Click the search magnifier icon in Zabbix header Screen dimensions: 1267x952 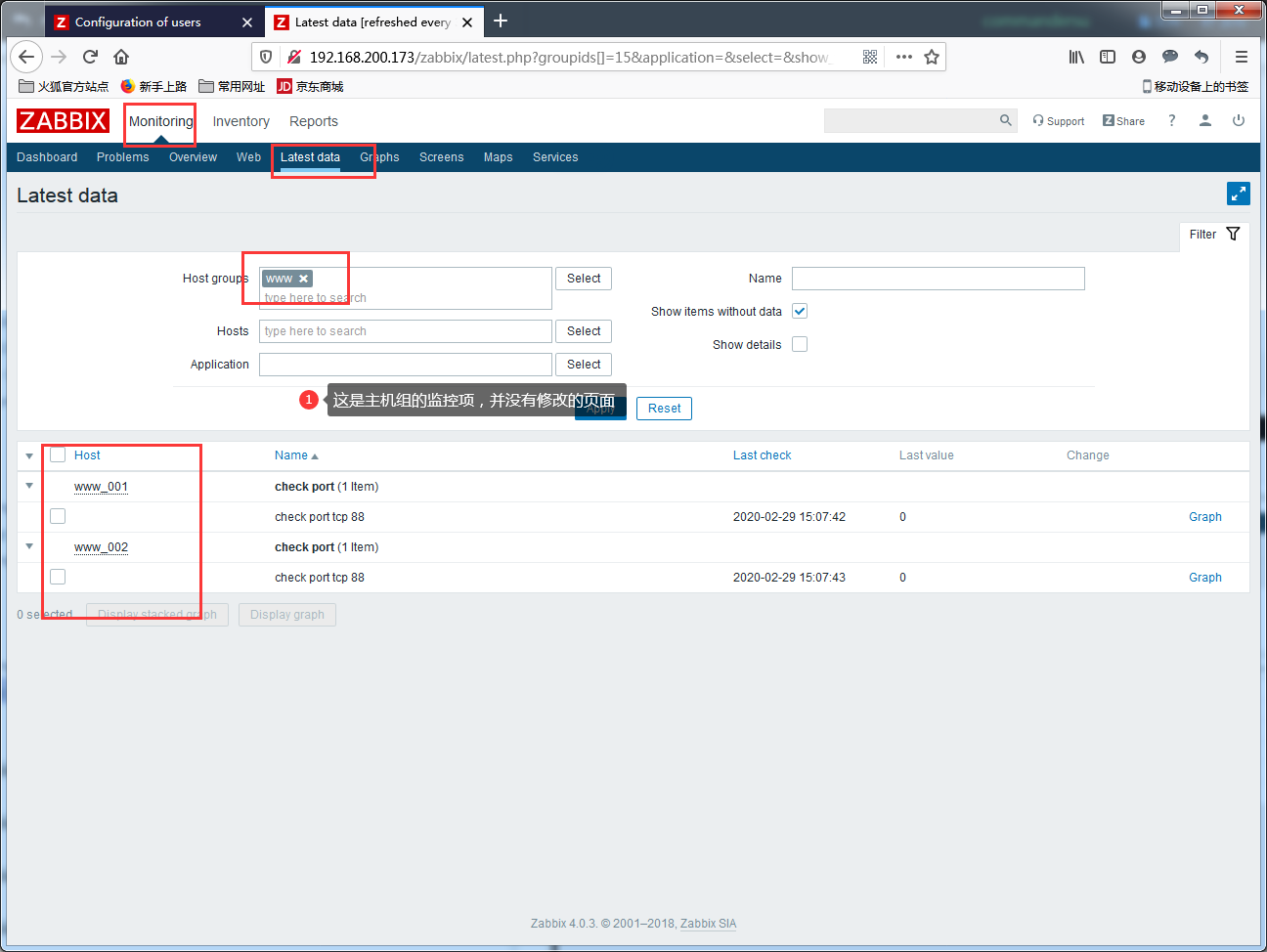pyautogui.click(x=1006, y=120)
